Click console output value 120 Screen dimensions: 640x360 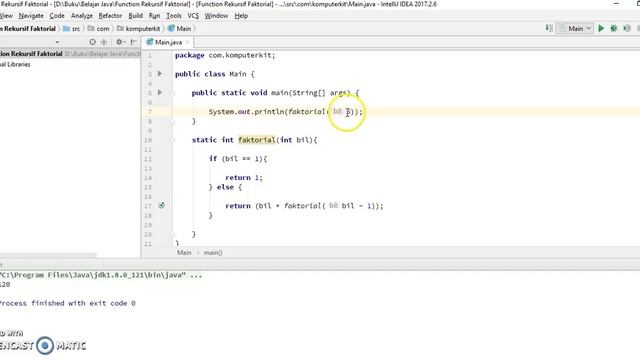click(x=5, y=284)
